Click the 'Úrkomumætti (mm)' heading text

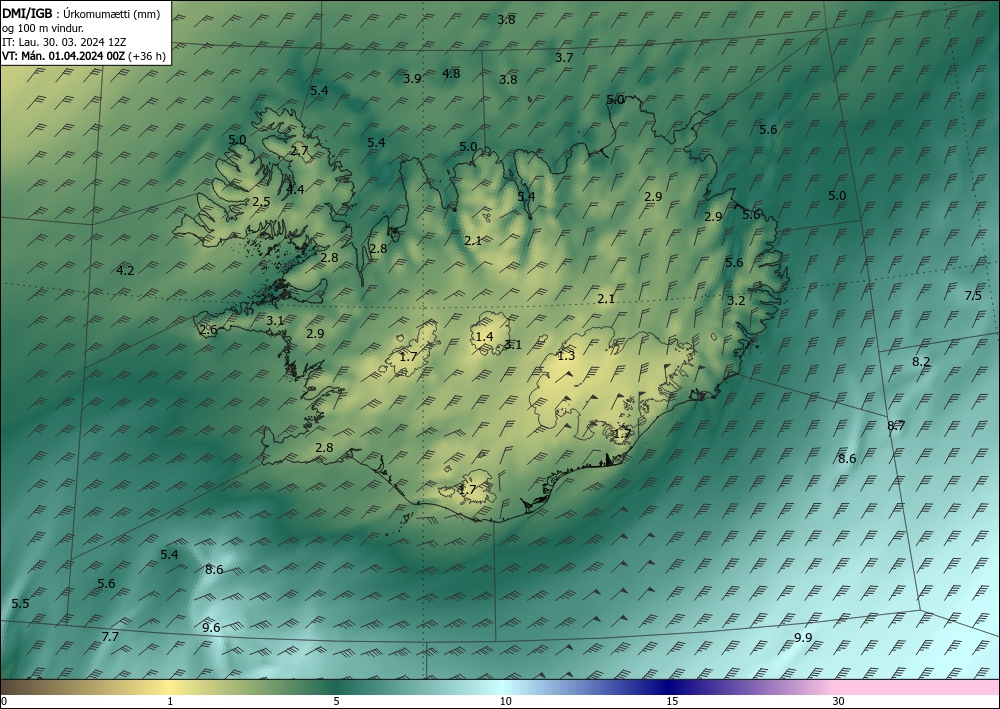tap(112, 15)
